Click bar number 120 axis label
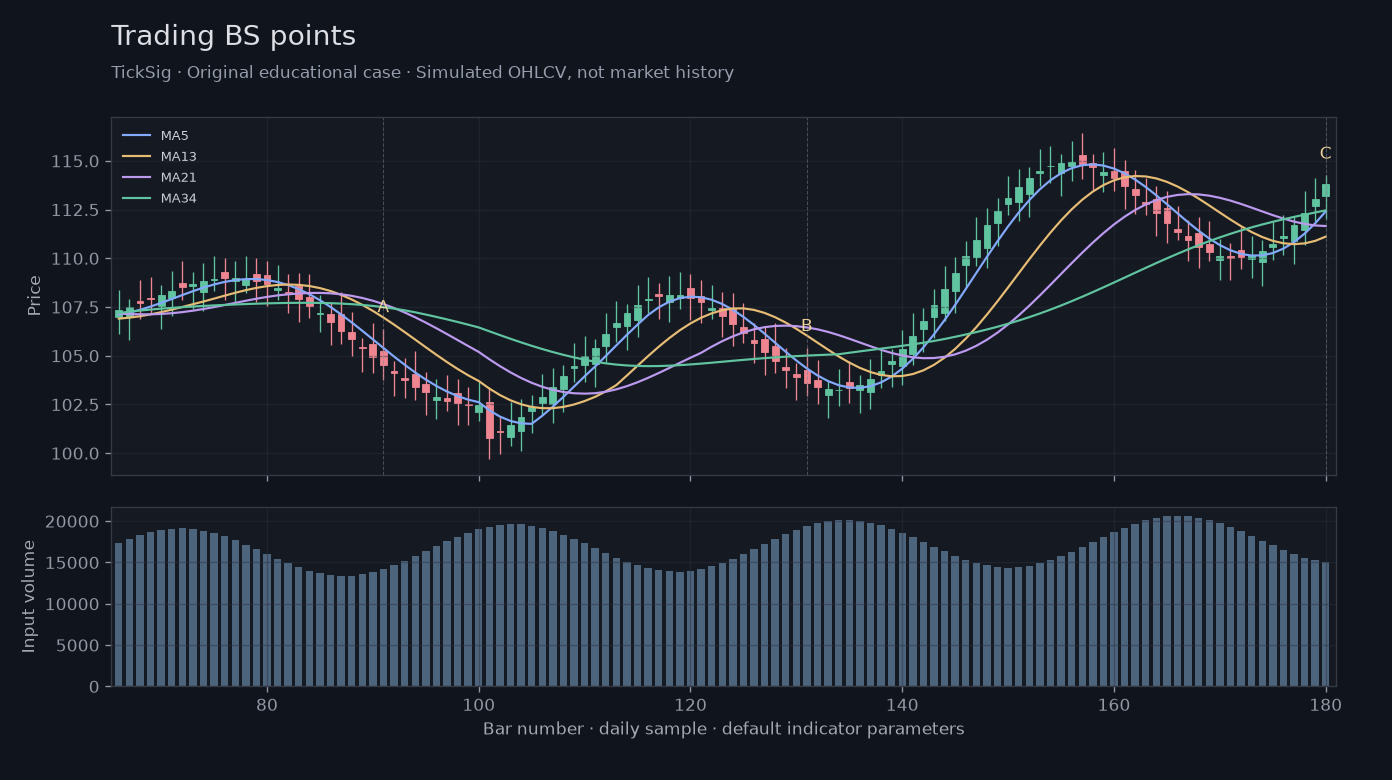The image size is (1392, 780). click(690, 704)
